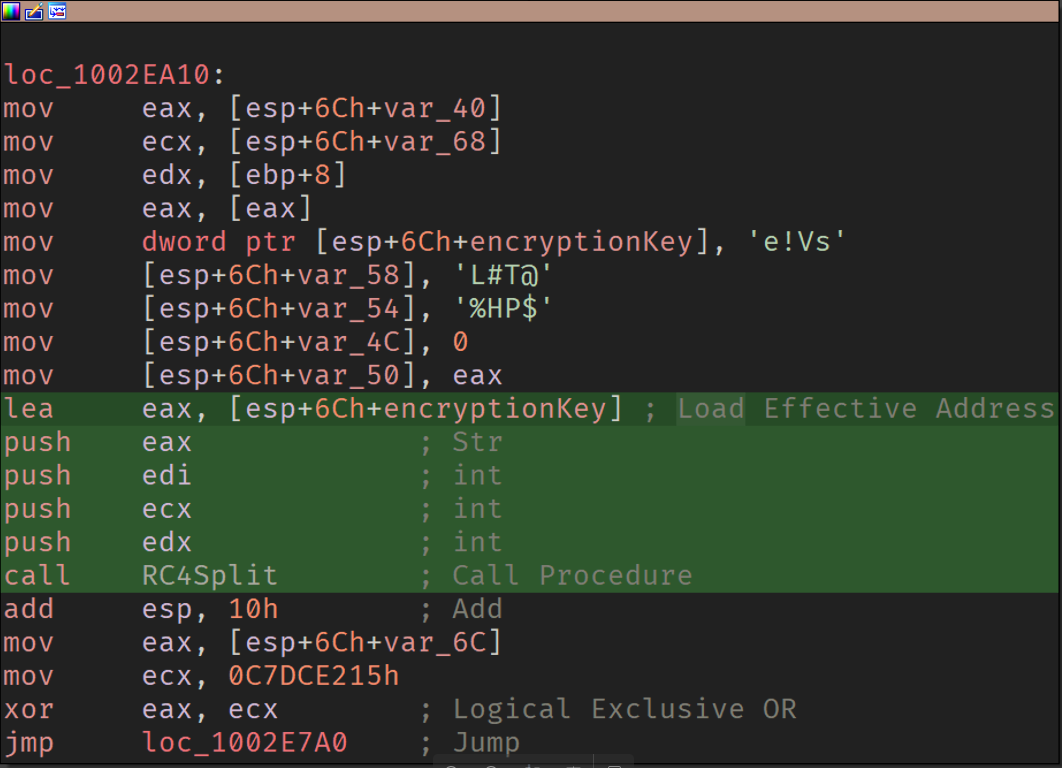Follow the RC4Split call target
This screenshot has width=1062, height=768.
209,575
